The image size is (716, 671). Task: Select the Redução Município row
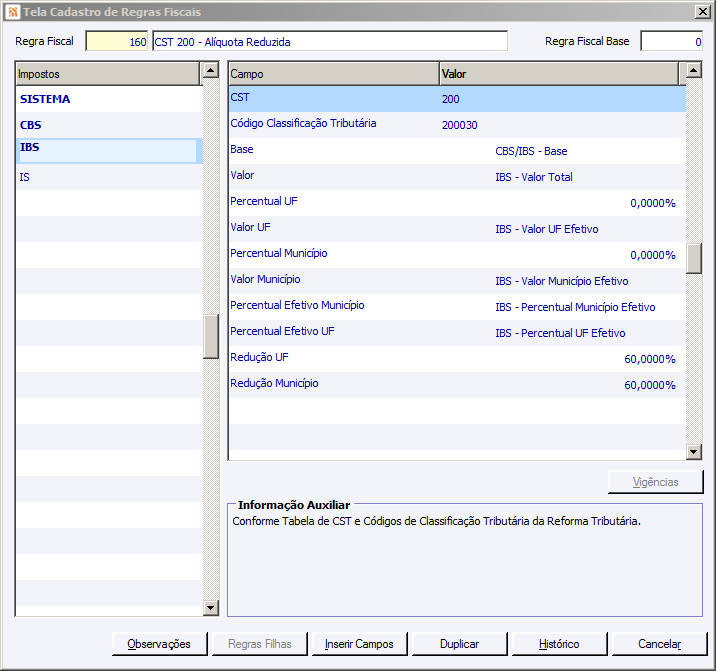click(457, 386)
